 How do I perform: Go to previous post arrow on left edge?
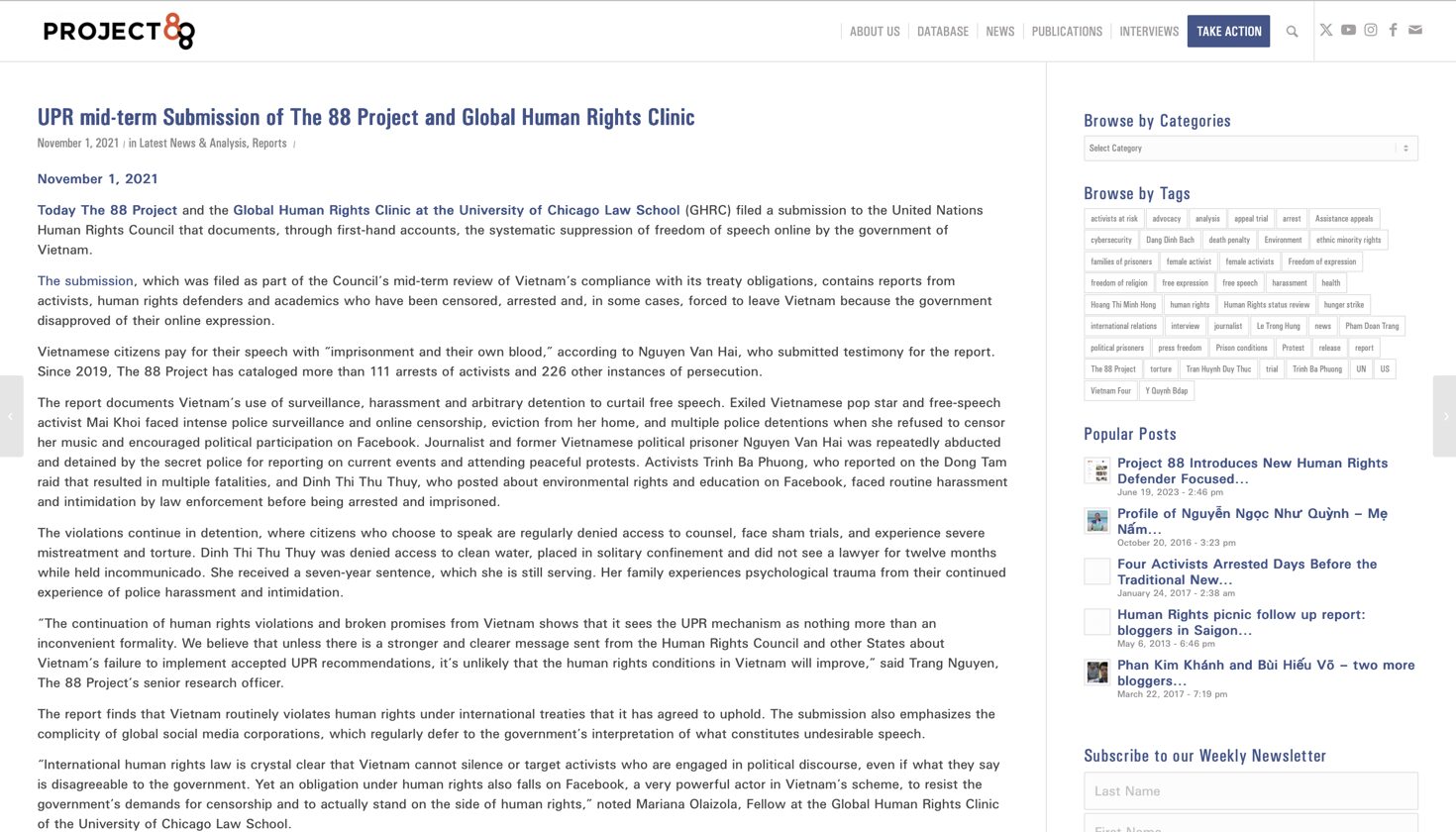coord(11,416)
